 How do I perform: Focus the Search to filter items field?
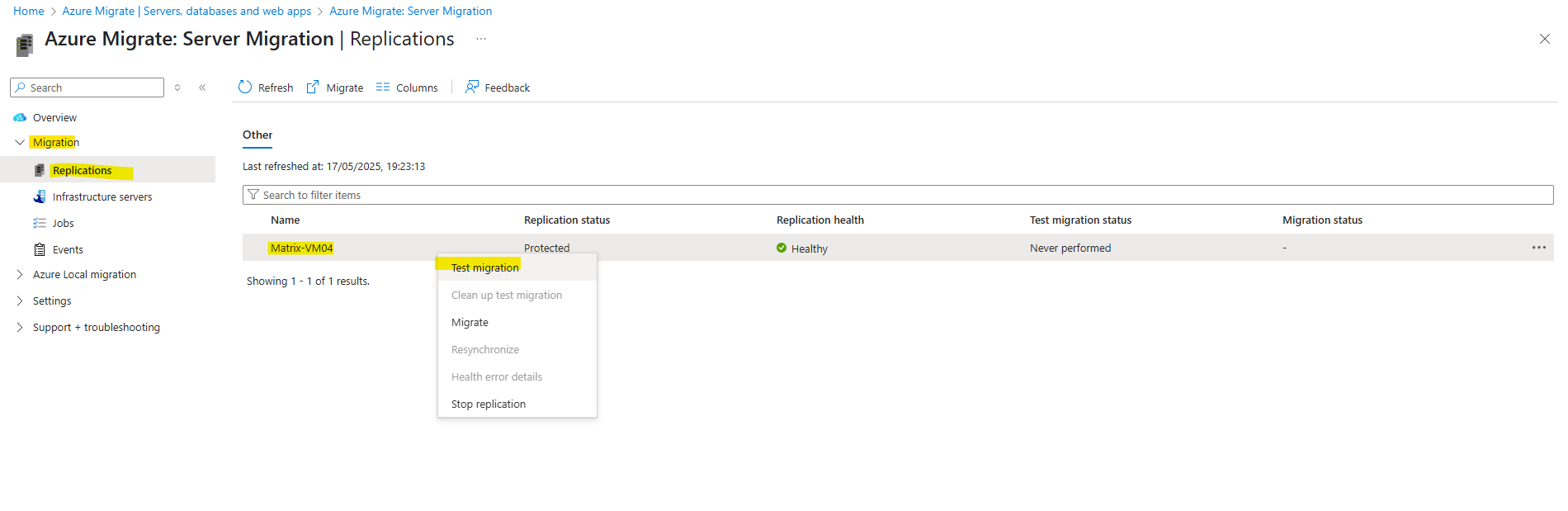(898, 195)
